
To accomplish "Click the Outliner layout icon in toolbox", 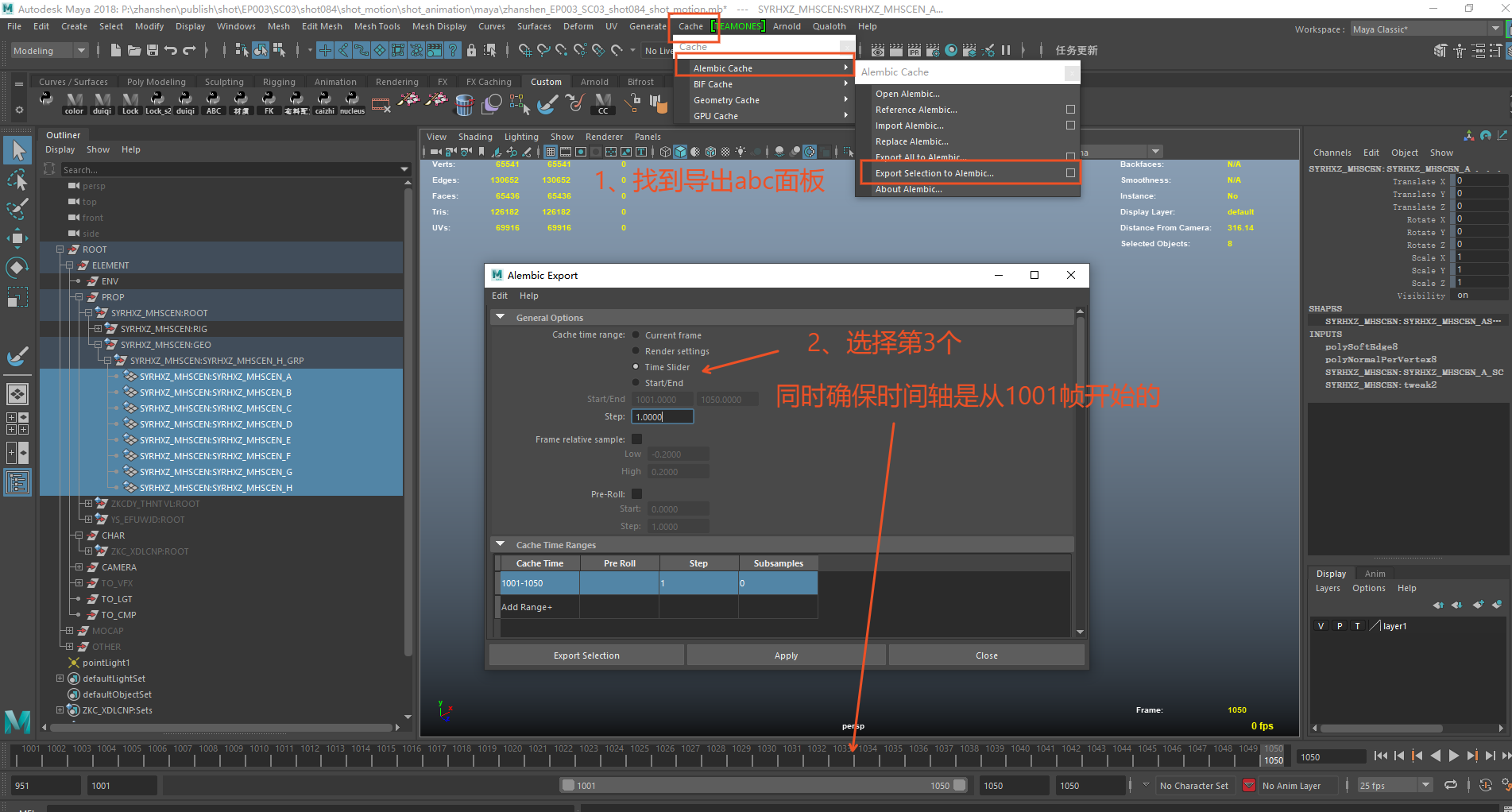I will coord(17,482).
